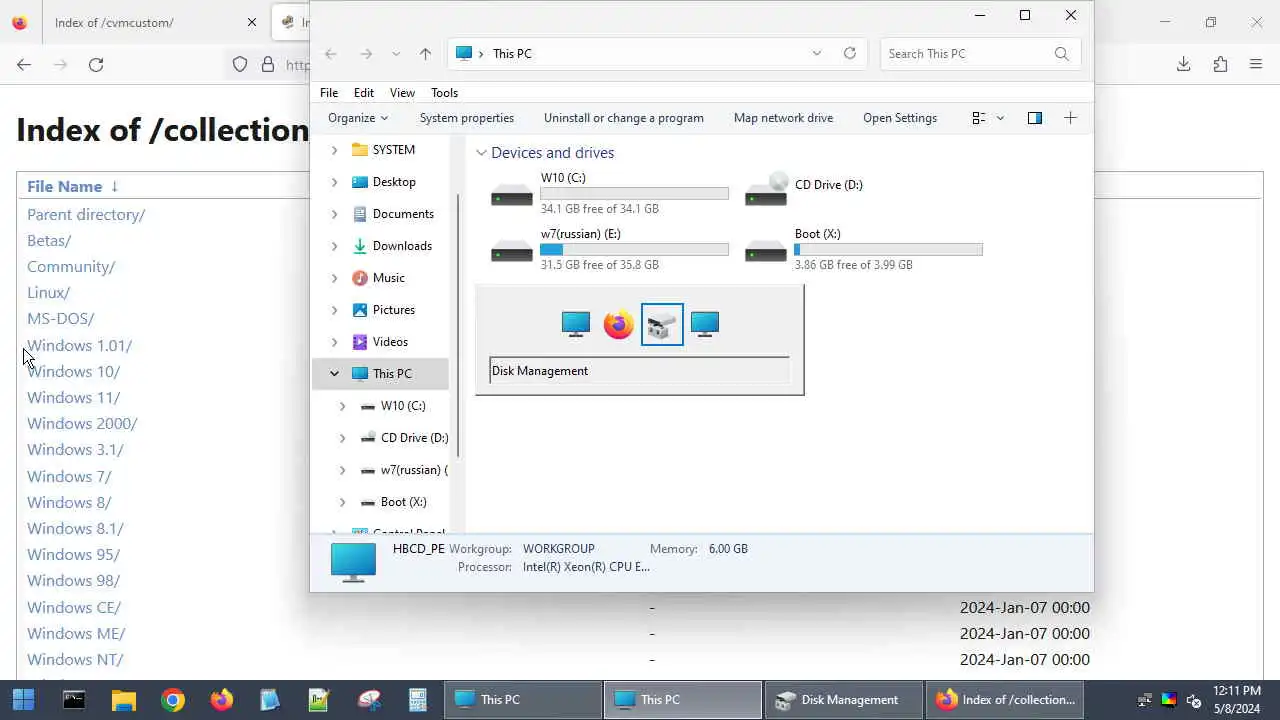
Task: Open the Tools menu
Action: click(444, 93)
